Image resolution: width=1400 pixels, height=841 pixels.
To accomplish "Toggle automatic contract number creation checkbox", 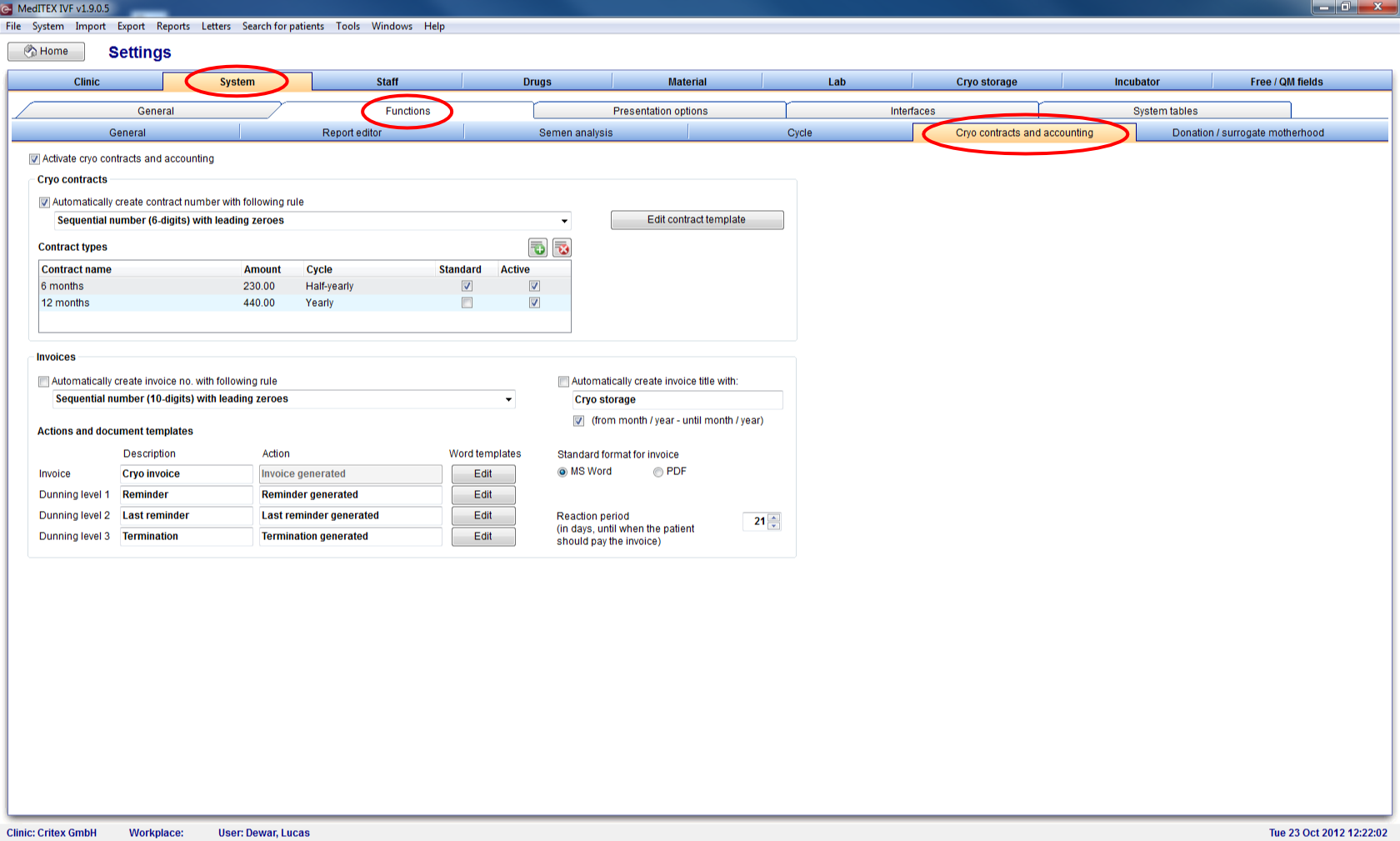I will (x=44, y=203).
